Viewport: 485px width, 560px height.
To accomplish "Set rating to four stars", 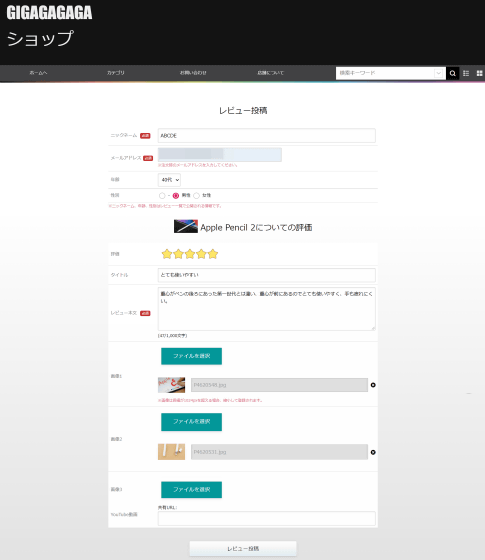I will (x=201, y=254).
